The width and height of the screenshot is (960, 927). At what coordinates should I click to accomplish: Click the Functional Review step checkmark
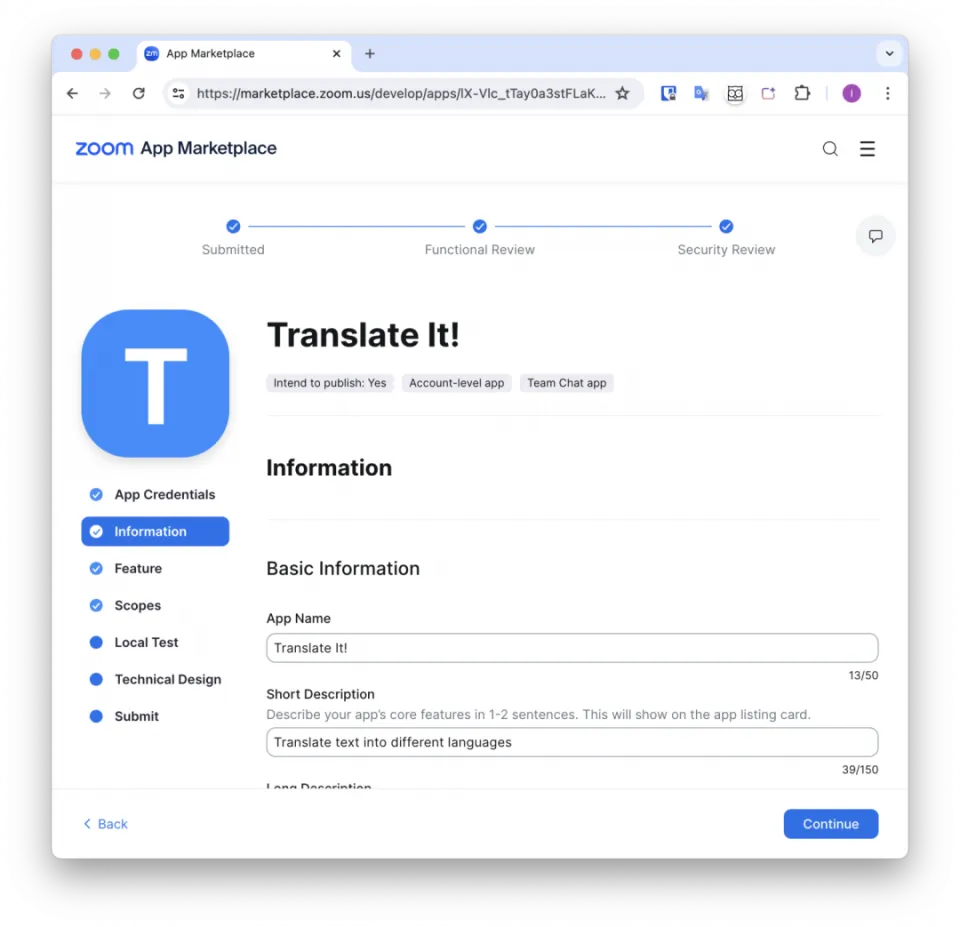[x=479, y=227]
